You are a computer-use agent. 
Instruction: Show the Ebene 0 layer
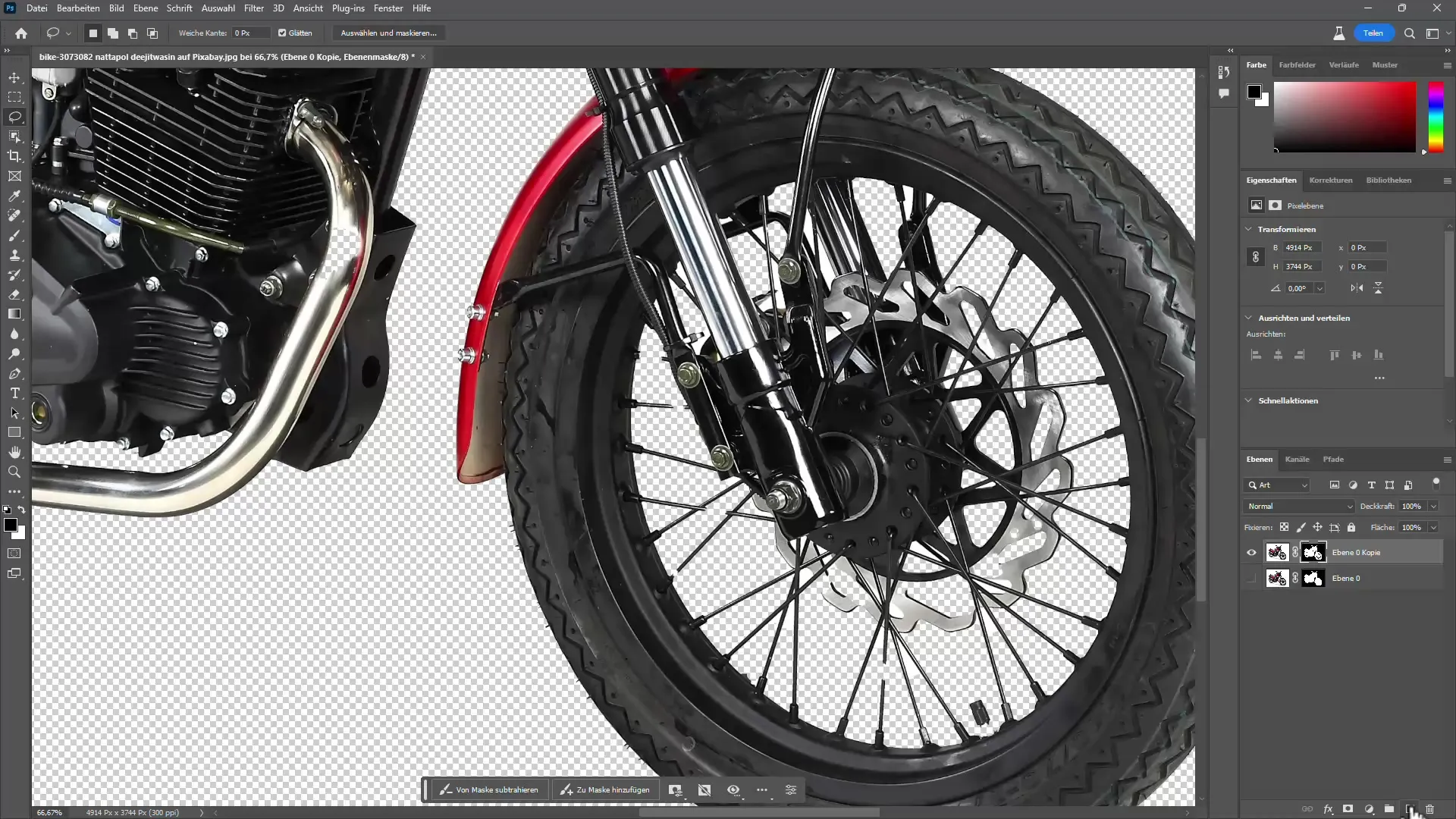click(x=1251, y=579)
